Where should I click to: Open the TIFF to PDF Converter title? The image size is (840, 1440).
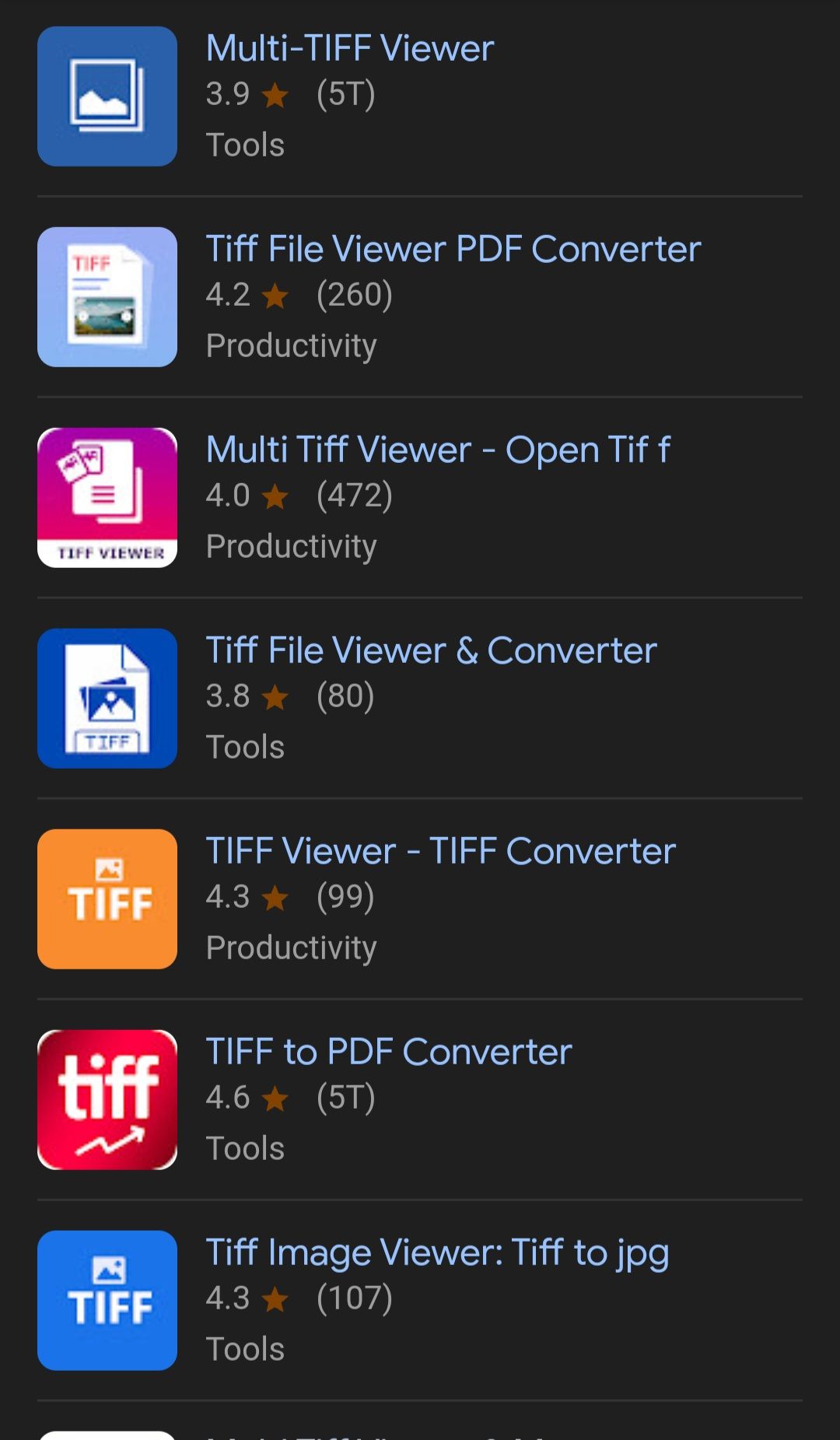click(x=389, y=1052)
